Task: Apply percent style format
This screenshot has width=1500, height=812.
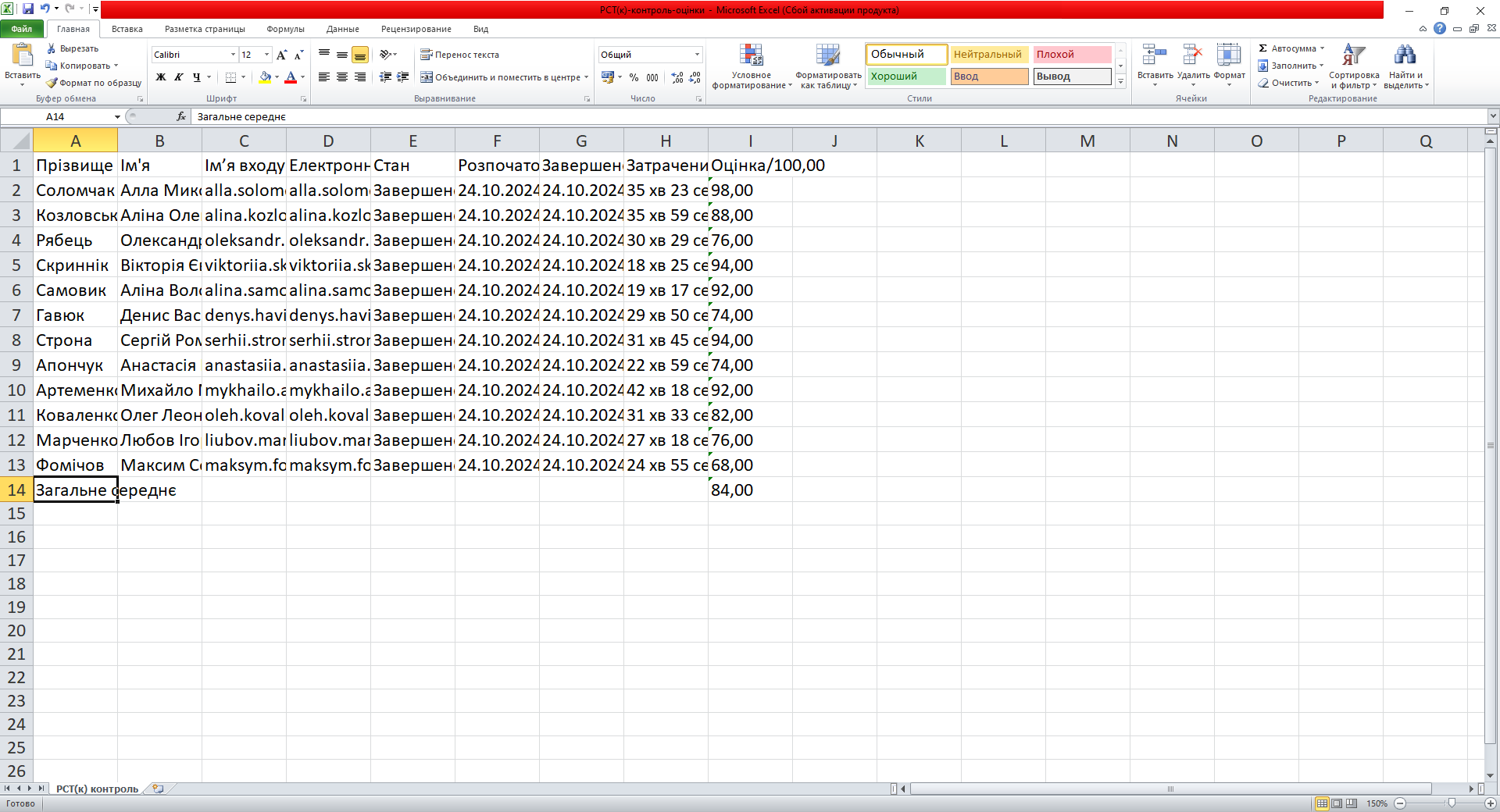Action: (634, 77)
